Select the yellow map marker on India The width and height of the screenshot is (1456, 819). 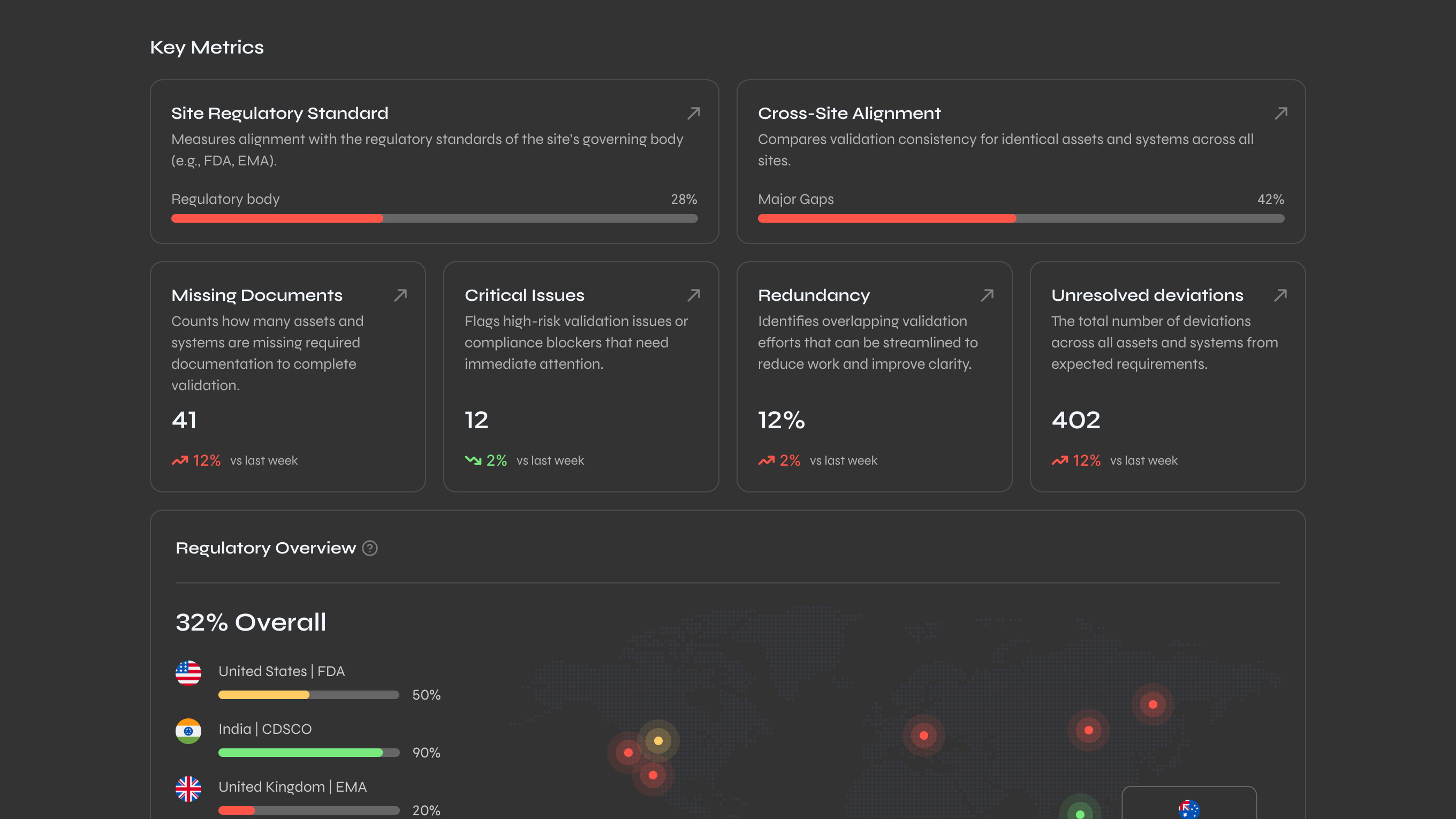click(657, 740)
